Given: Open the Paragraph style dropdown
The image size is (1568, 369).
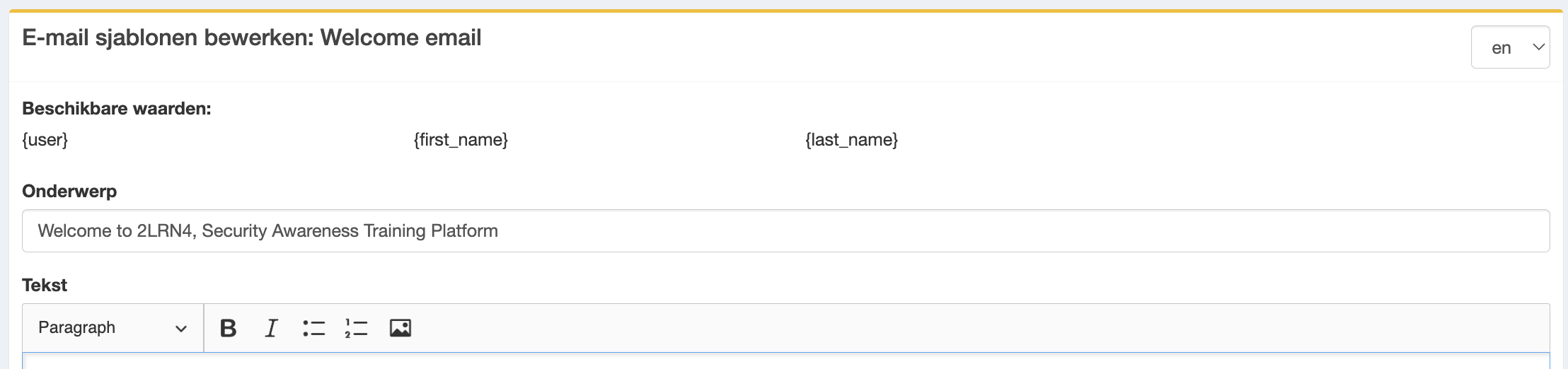Looking at the screenshot, I should pyautogui.click(x=113, y=328).
